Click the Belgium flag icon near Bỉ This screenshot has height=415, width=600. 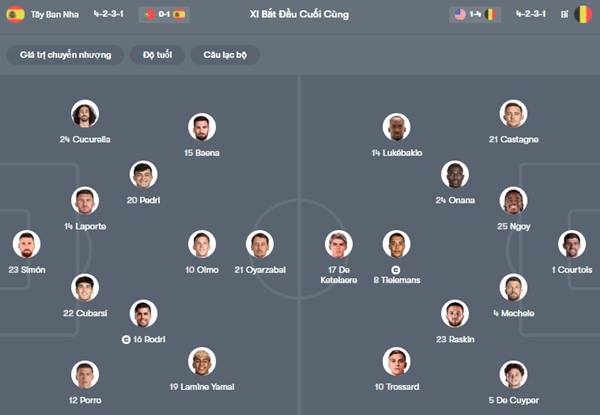583,14
